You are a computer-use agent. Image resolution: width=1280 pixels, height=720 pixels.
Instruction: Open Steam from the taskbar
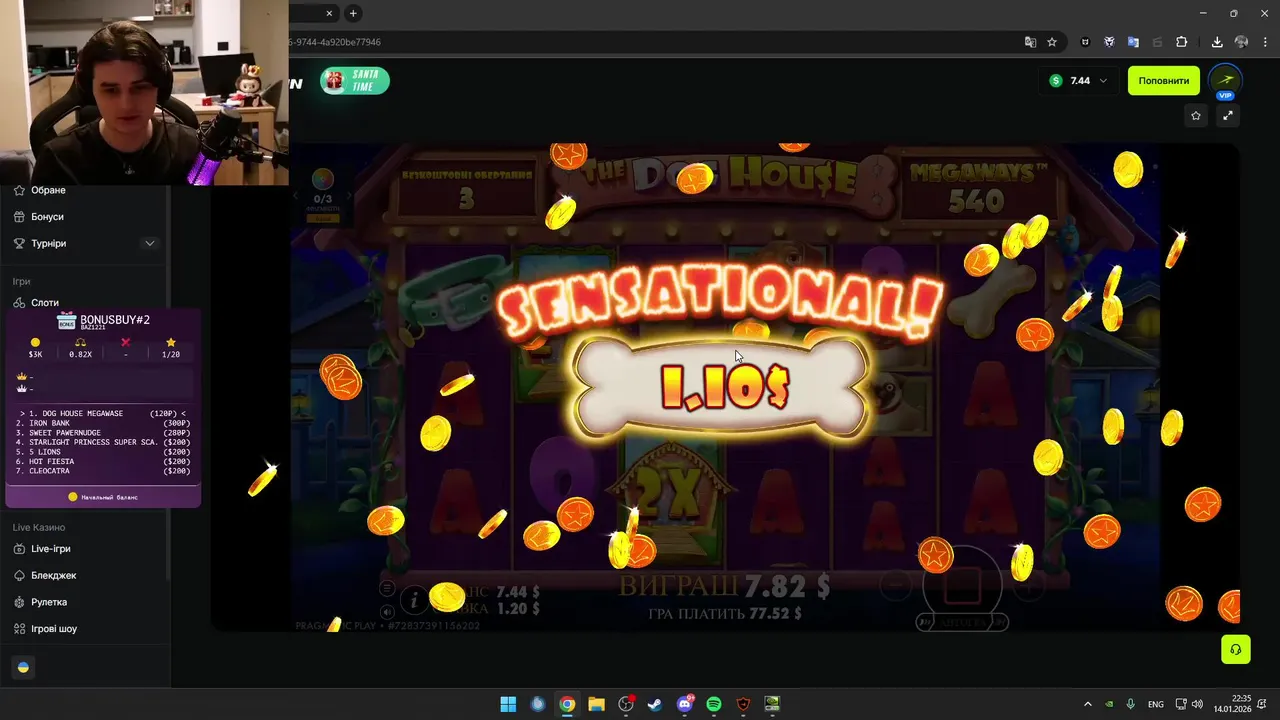tap(655, 704)
